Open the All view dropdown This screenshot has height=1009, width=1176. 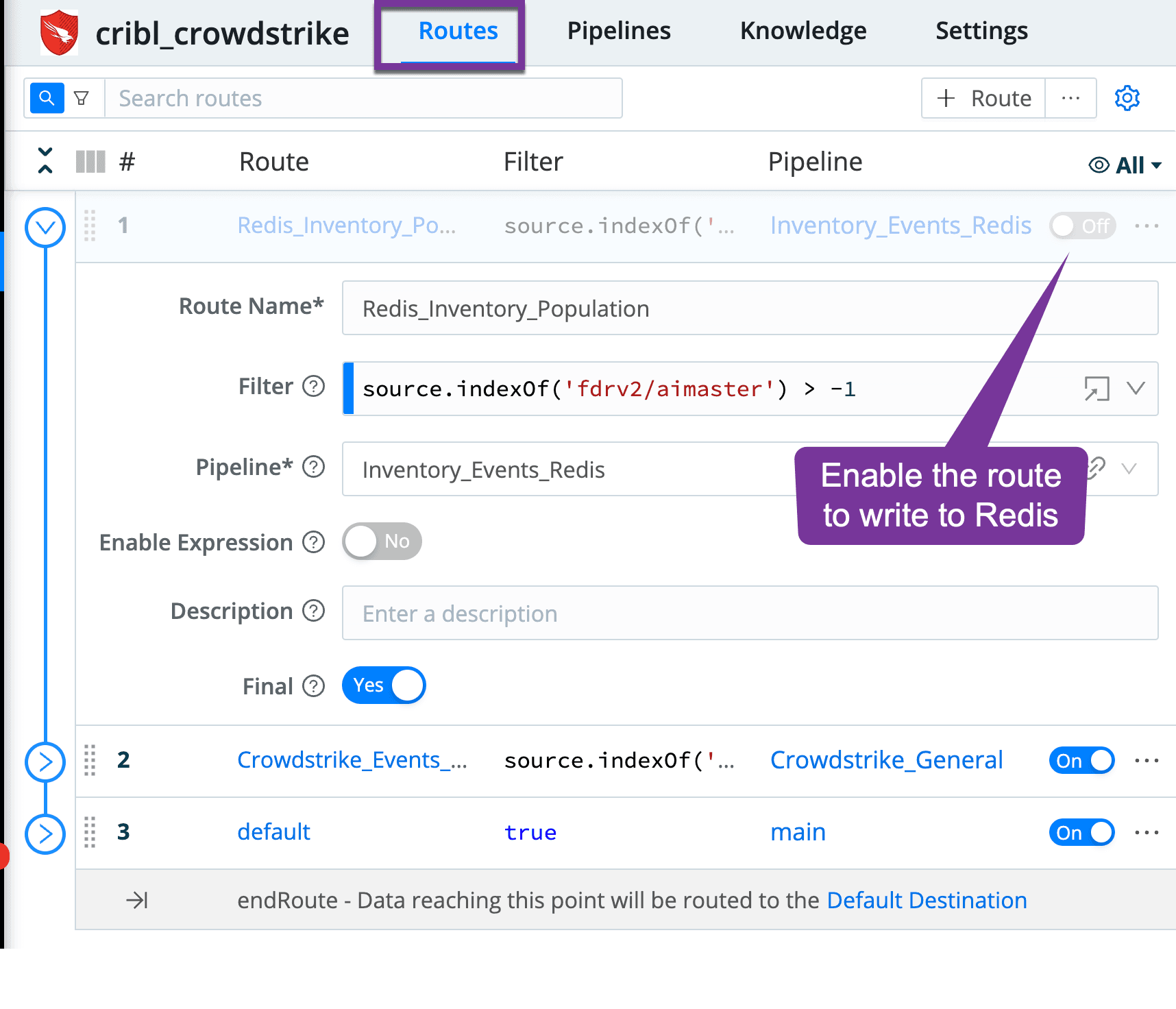(1125, 165)
